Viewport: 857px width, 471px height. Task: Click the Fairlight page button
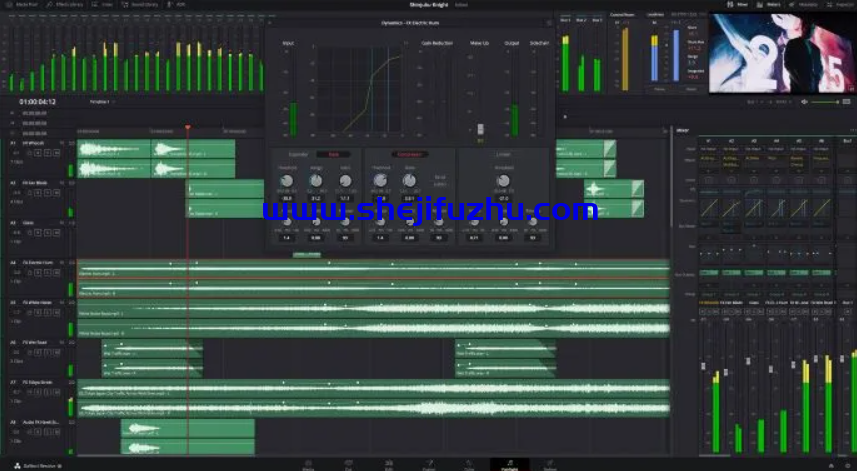(509, 465)
